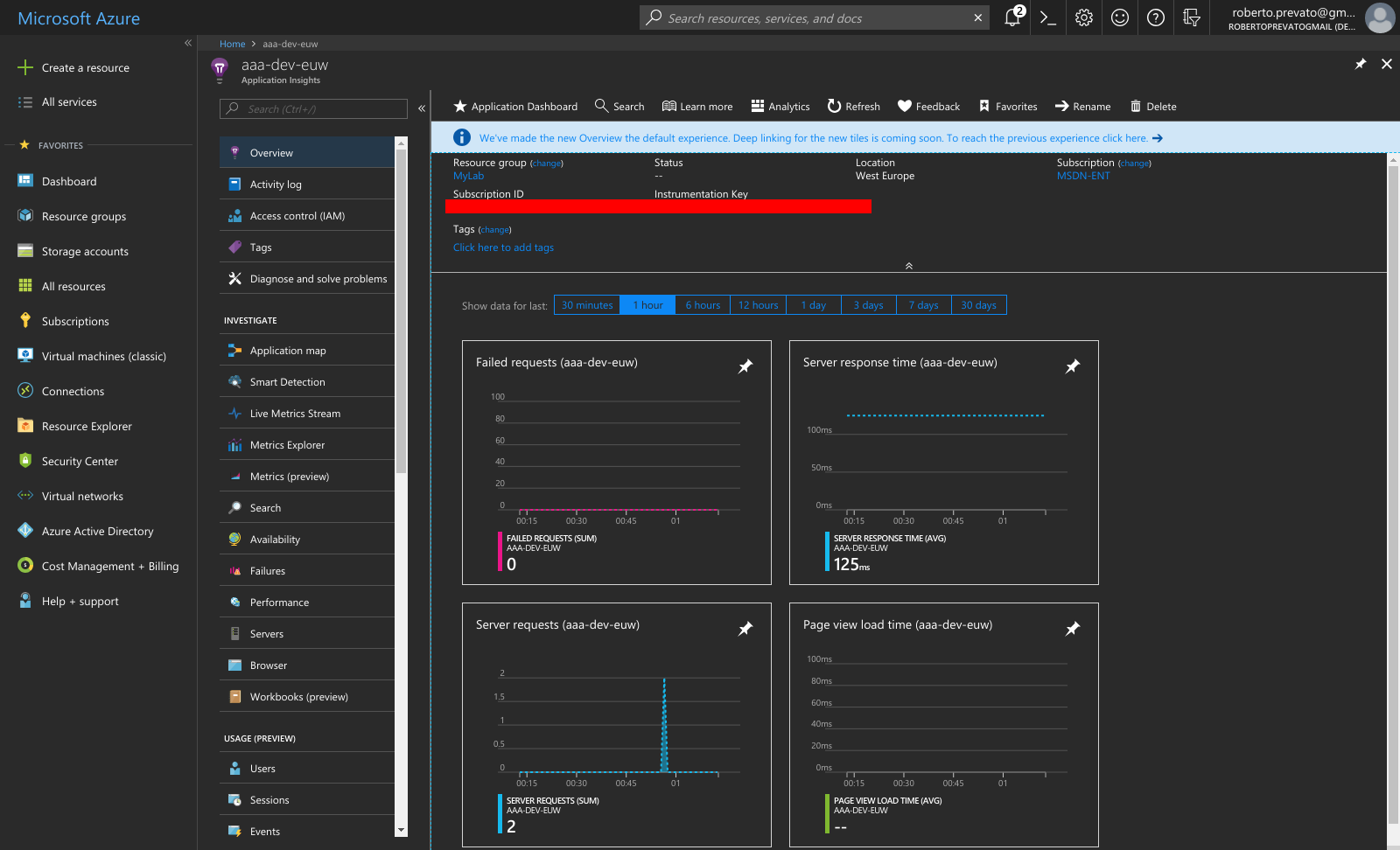Click the Feedback heart toolbar item
Image resolution: width=1400 pixels, height=850 pixels.
pyautogui.click(x=929, y=107)
